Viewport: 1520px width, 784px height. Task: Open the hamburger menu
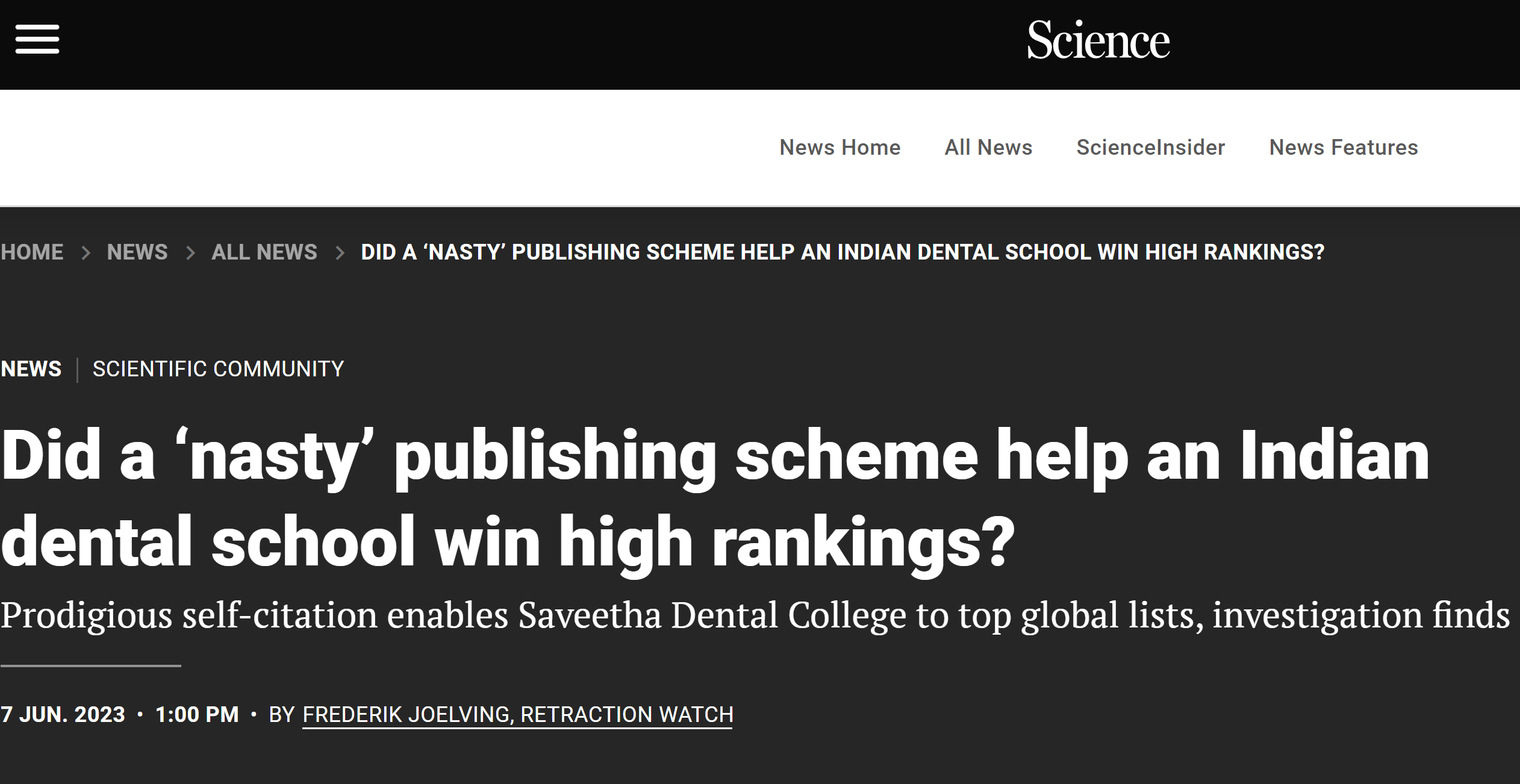pos(37,39)
